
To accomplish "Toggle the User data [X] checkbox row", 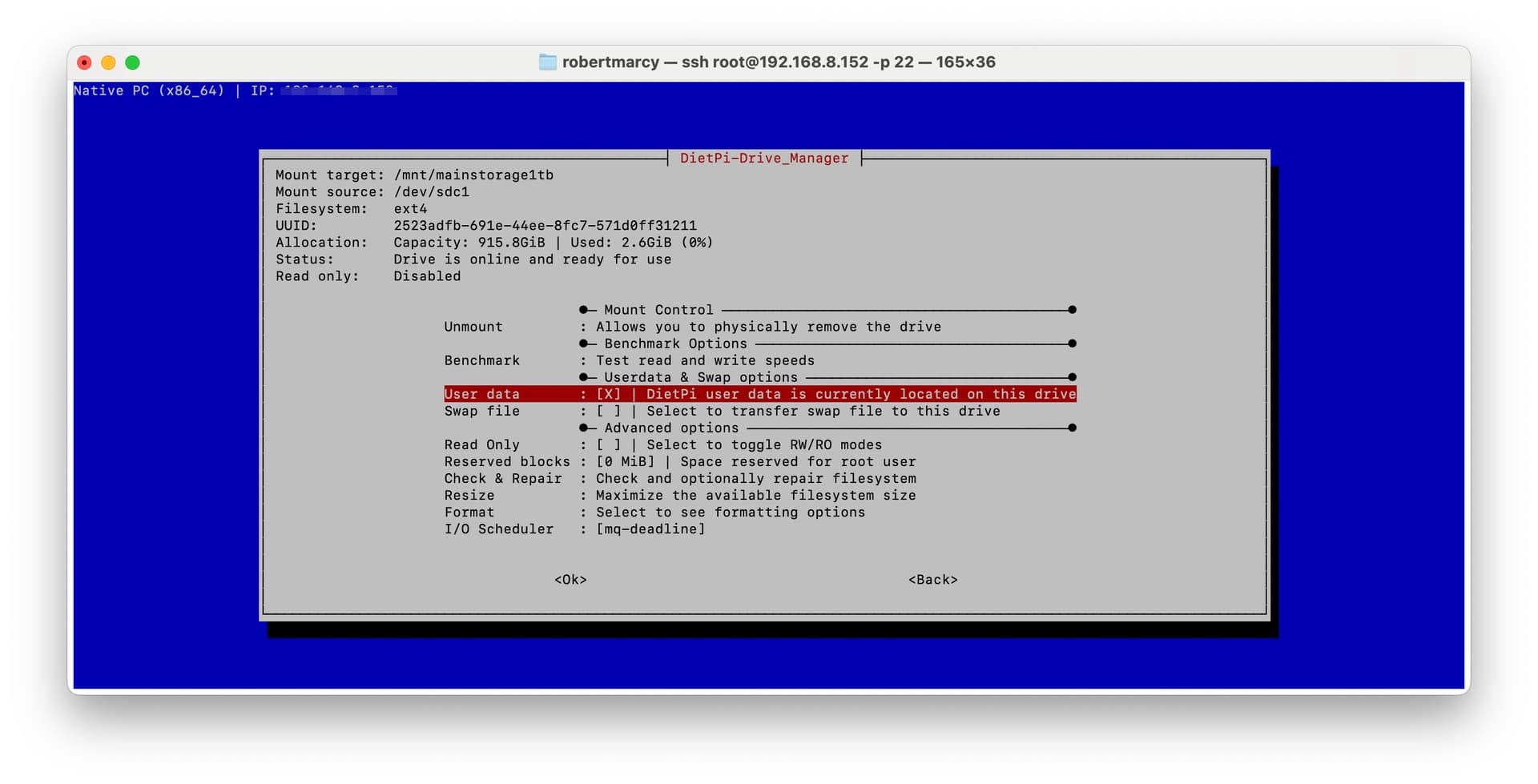I will point(760,394).
